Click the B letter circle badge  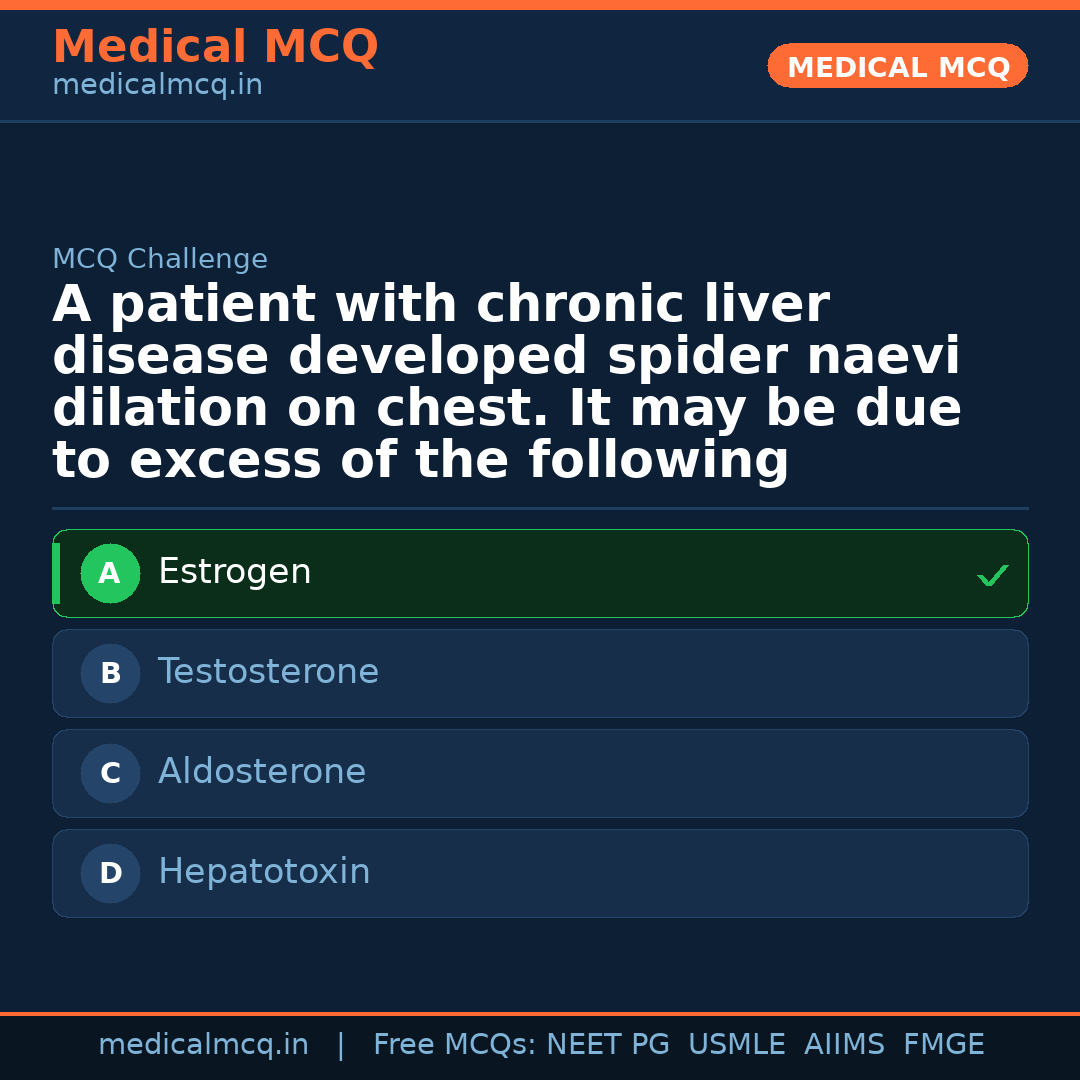(110, 674)
